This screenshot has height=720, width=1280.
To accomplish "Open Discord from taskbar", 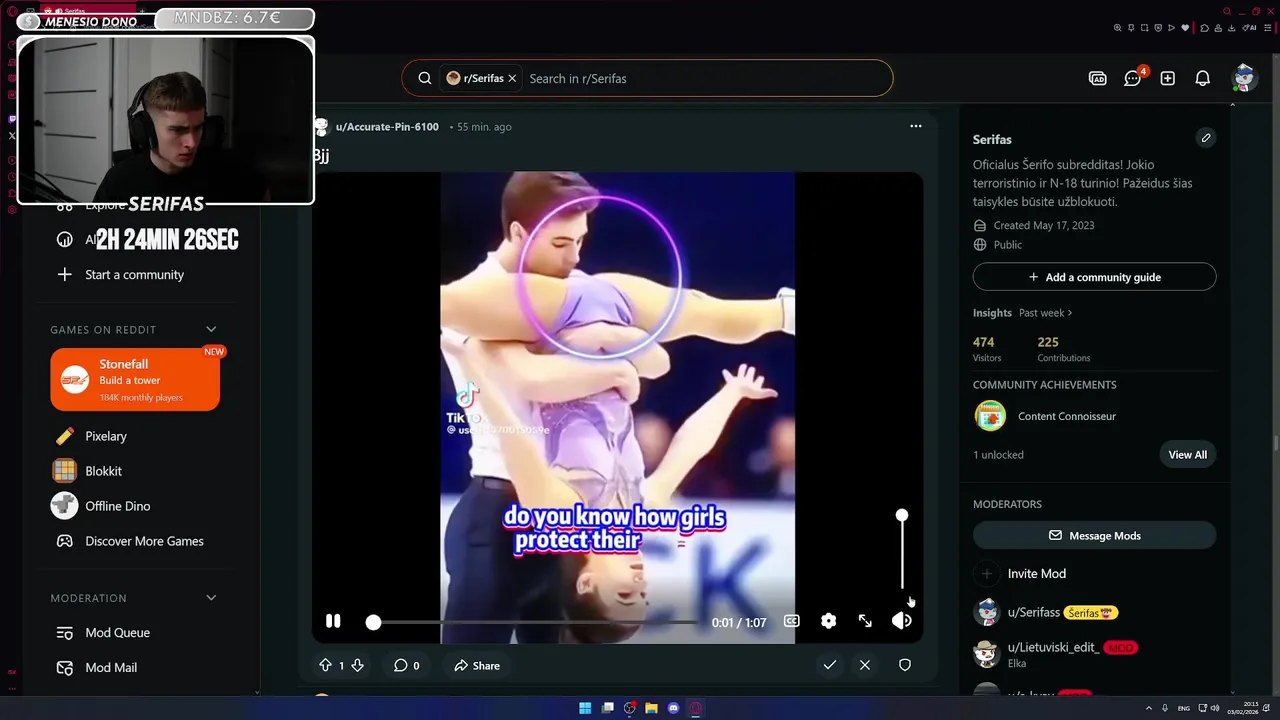I will 673,708.
